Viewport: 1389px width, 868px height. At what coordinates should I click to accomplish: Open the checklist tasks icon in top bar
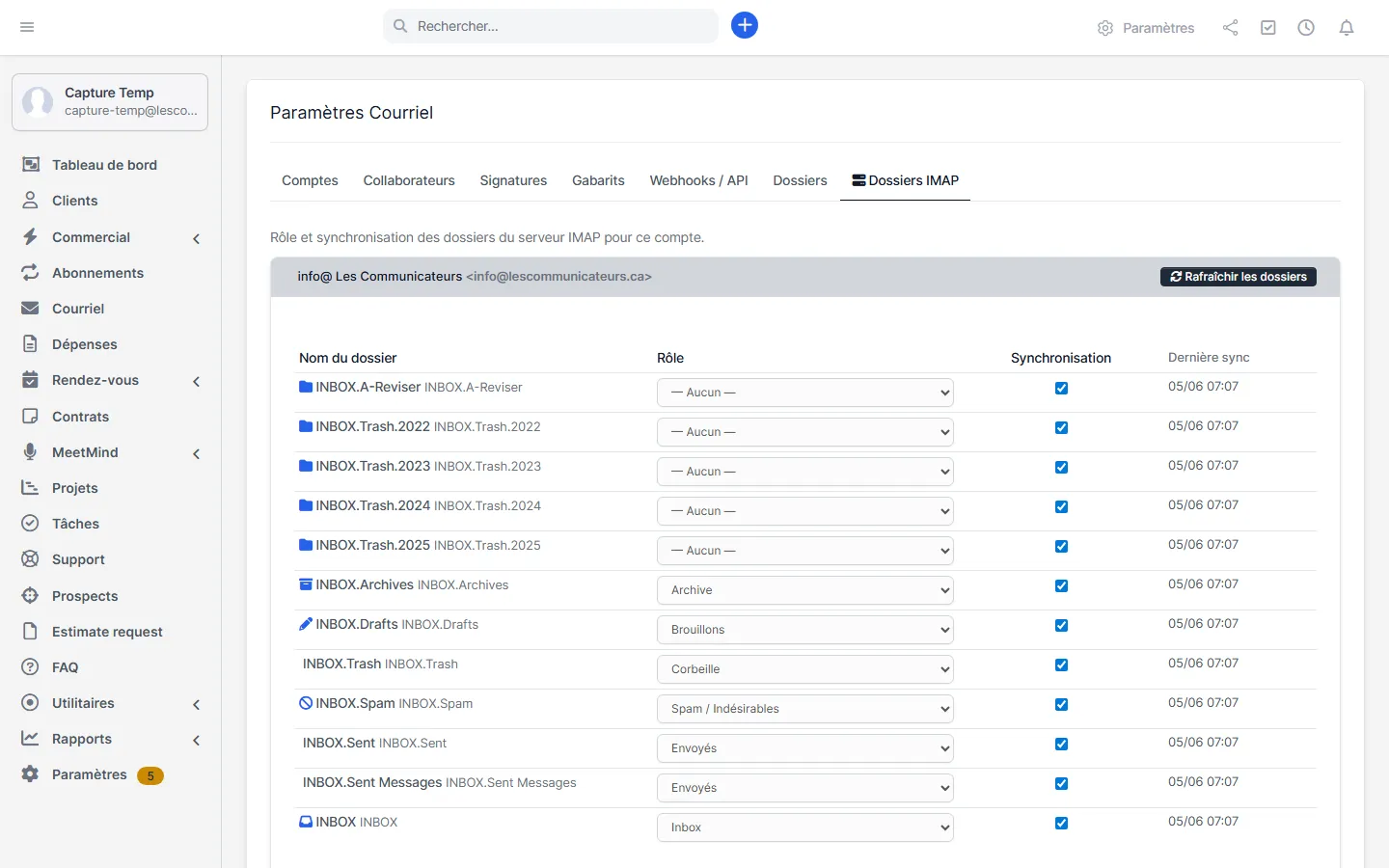point(1268,28)
